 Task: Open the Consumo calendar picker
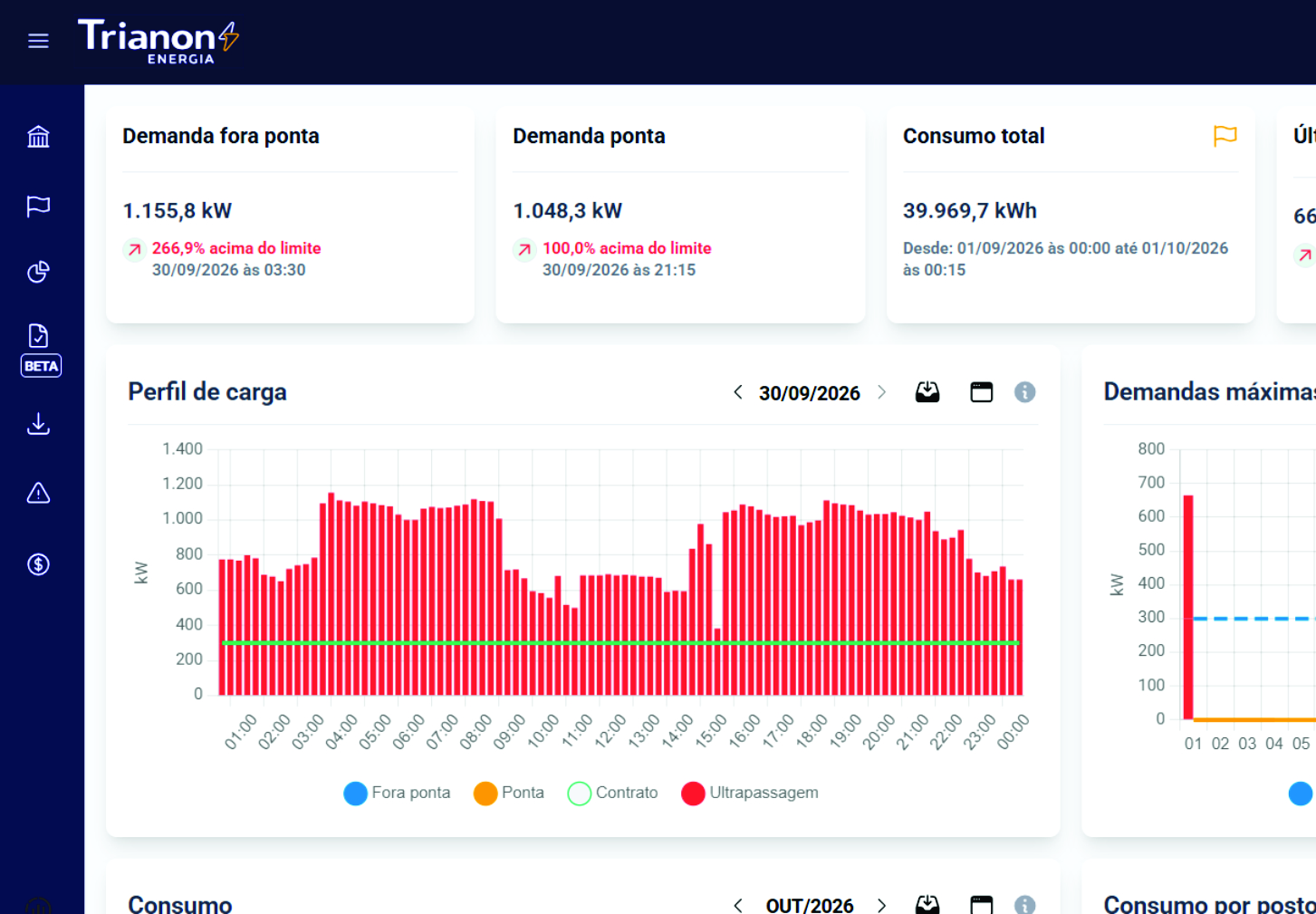(982, 905)
